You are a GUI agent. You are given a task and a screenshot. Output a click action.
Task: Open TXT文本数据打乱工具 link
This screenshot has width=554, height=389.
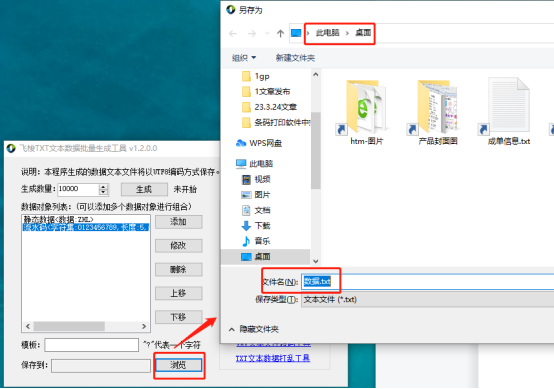[x=273, y=358]
